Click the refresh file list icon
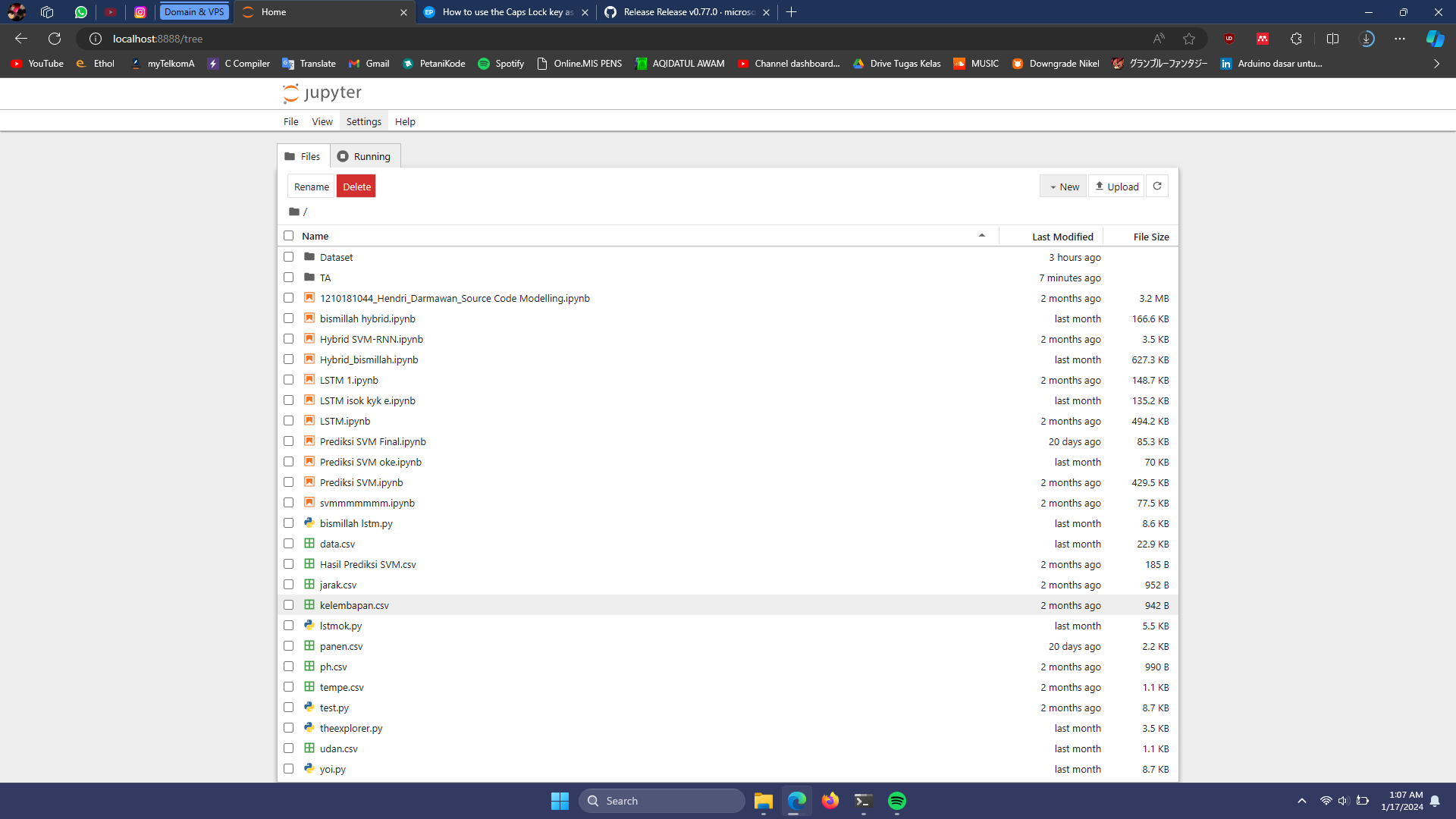1456x819 pixels. pyautogui.click(x=1156, y=187)
